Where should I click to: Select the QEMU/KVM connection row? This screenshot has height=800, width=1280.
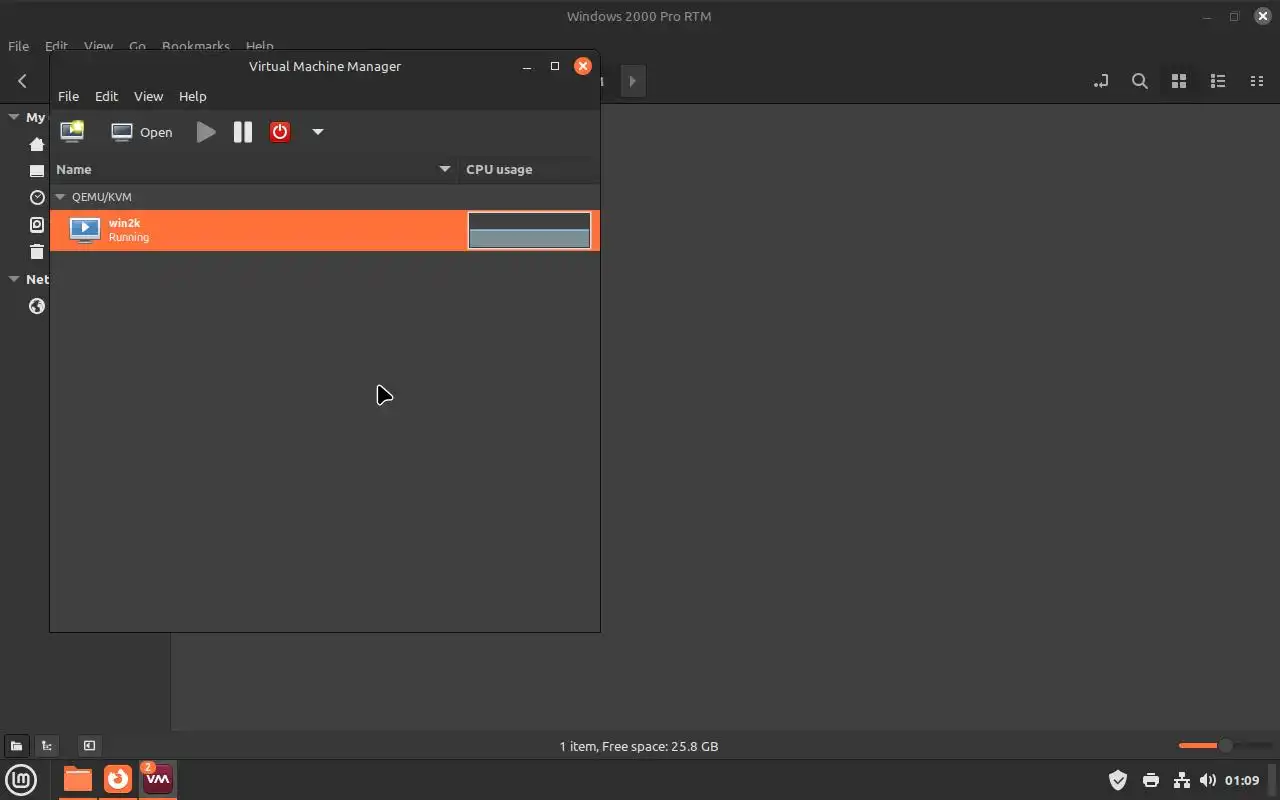coord(325,197)
